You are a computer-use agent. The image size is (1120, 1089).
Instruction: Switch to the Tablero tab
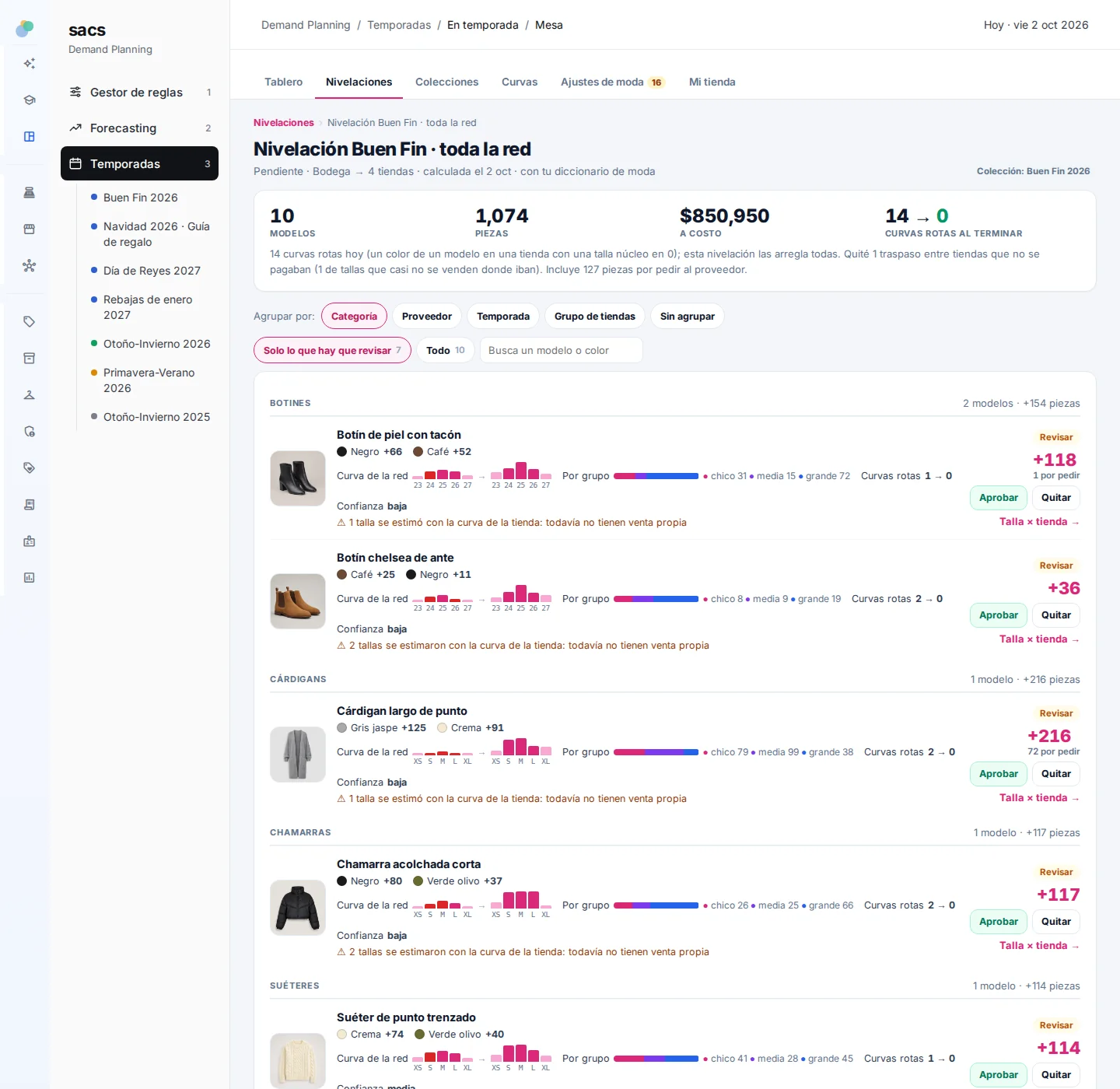click(283, 82)
